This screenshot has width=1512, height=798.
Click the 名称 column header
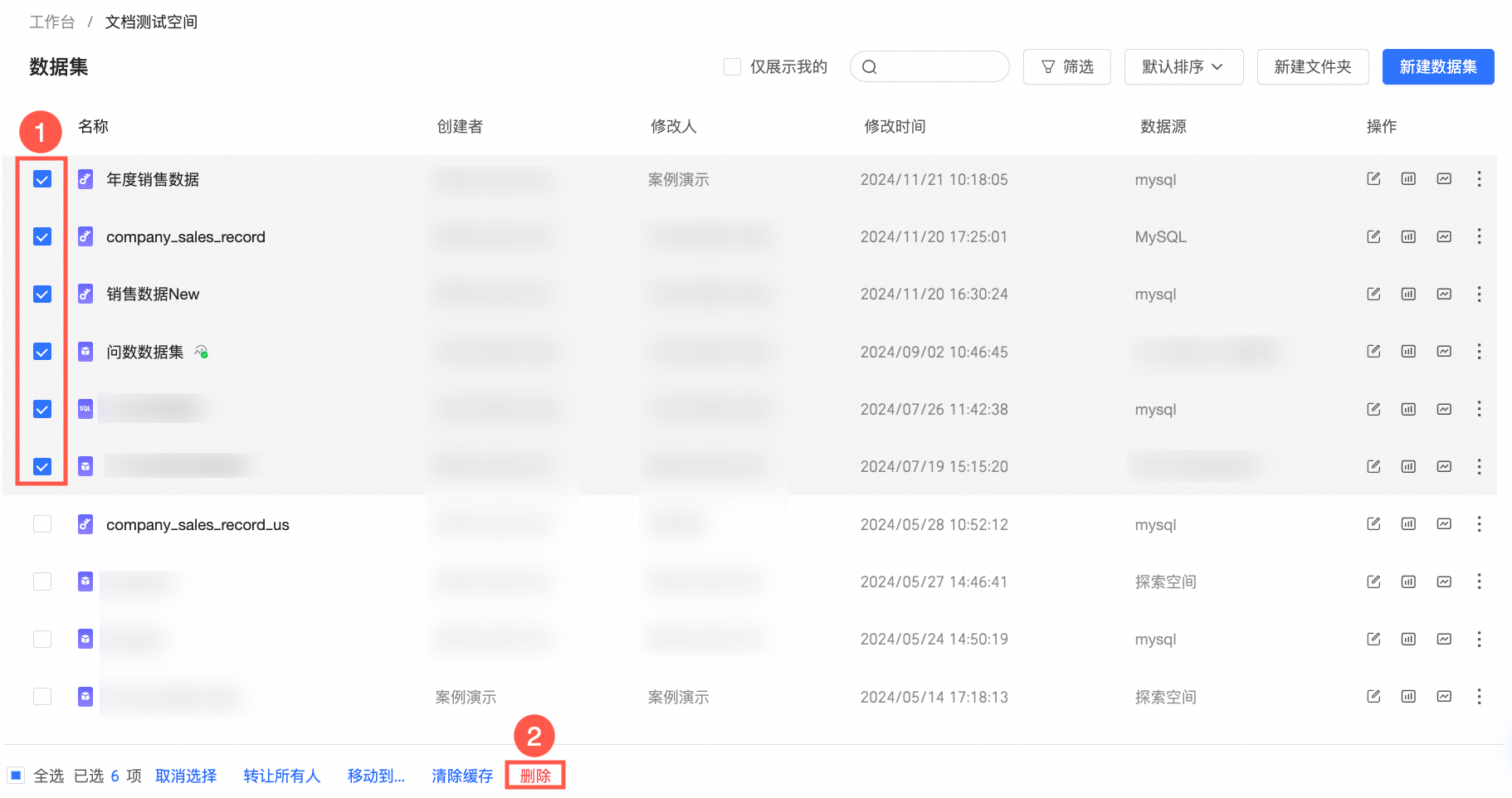[x=93, y=126]
